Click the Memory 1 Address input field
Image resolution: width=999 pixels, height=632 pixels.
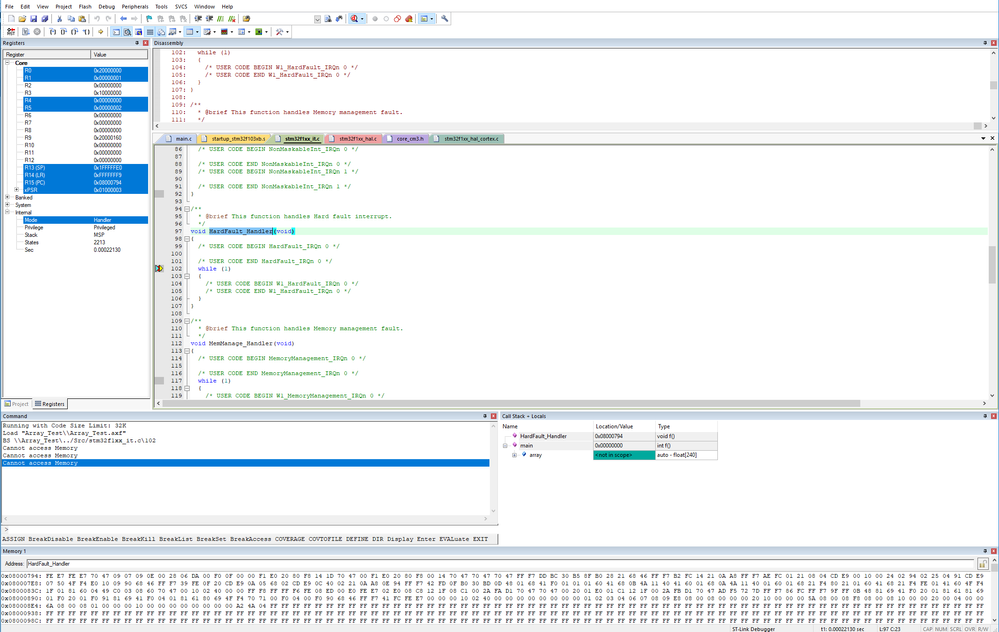[500, 564]
